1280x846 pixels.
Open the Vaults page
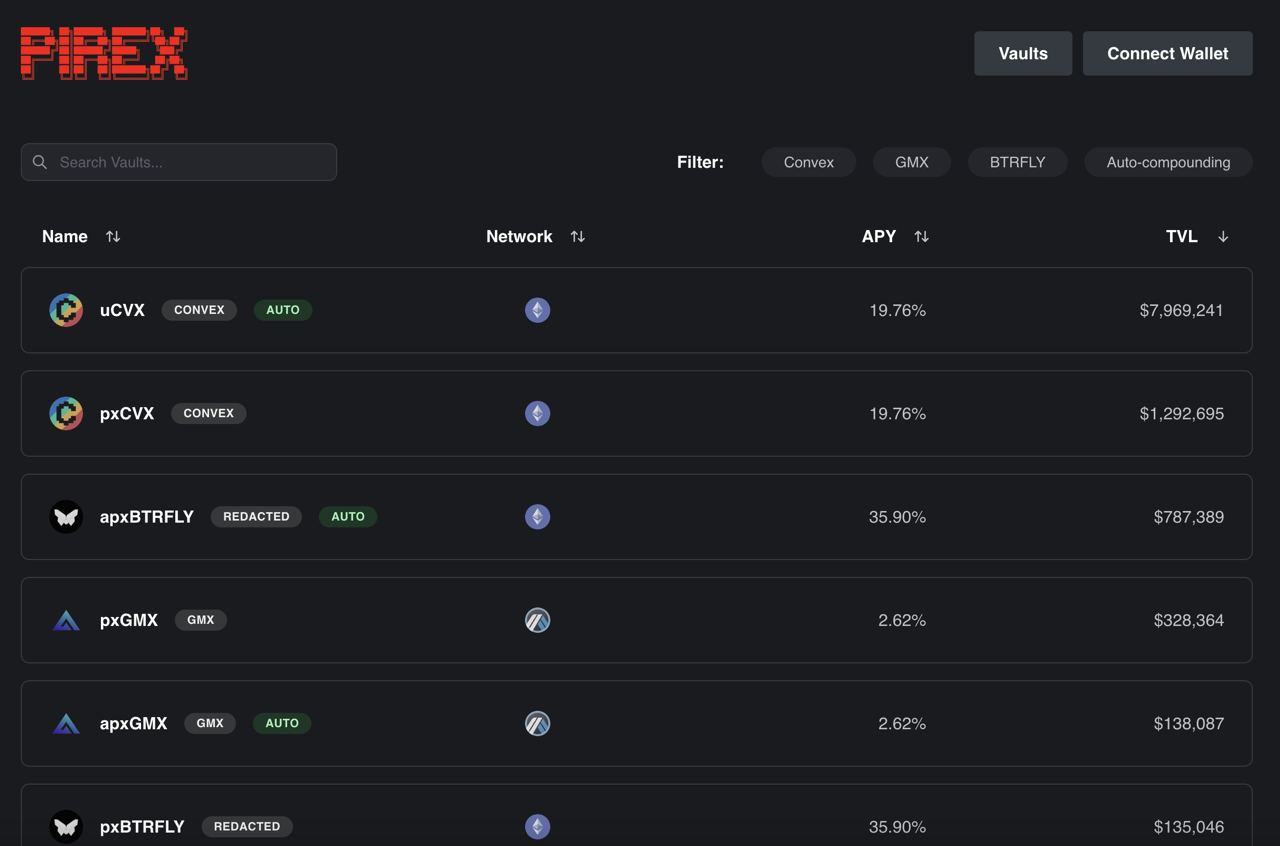pos(1023,54)
